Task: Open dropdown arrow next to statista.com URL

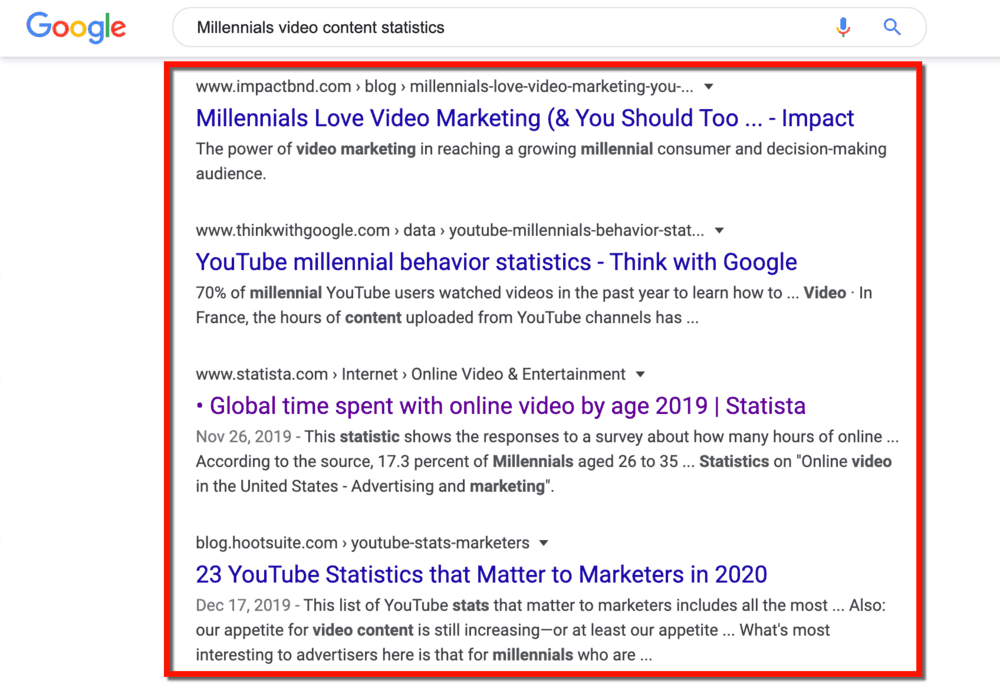Action: [639, 374]
